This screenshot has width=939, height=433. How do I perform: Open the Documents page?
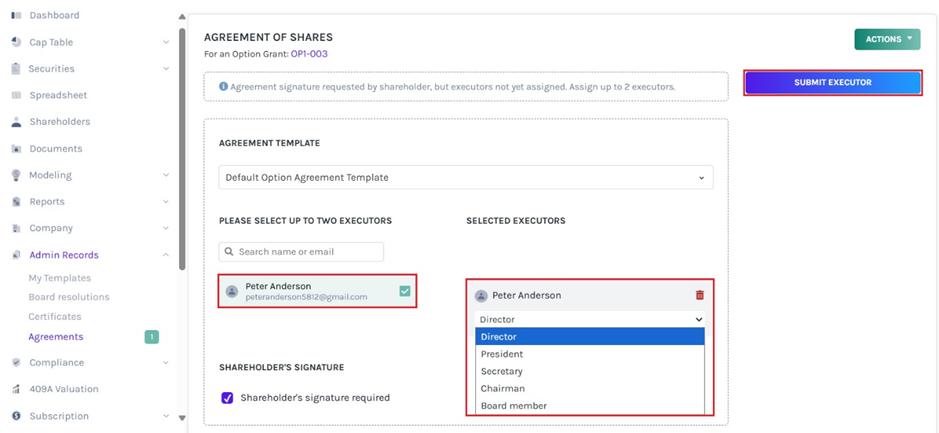56,149
